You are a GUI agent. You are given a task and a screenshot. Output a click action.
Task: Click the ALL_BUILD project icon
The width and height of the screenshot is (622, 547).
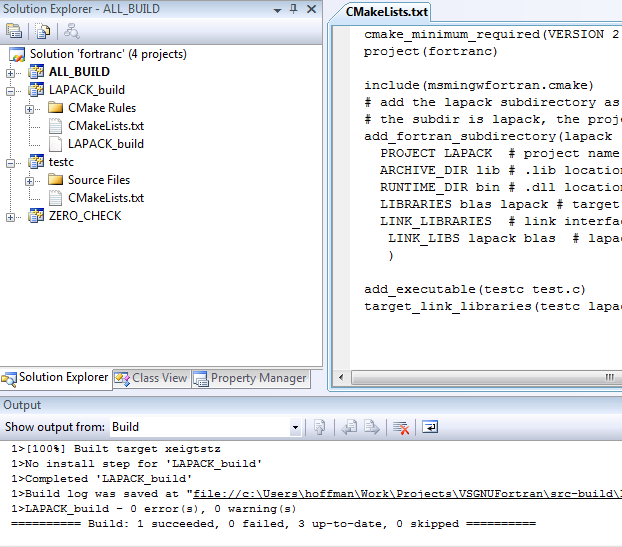tap(36, 72)
